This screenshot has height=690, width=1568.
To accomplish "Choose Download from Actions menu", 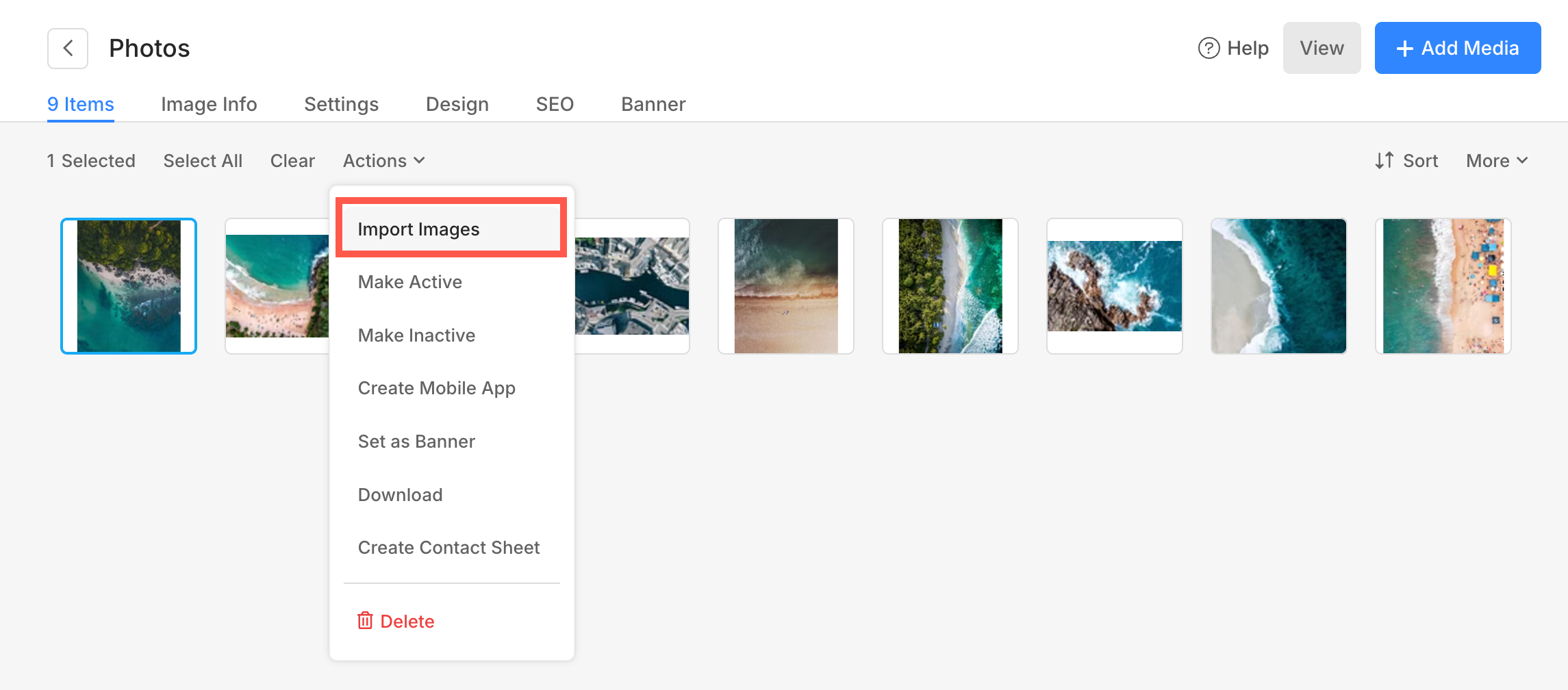I will [400, 495].
